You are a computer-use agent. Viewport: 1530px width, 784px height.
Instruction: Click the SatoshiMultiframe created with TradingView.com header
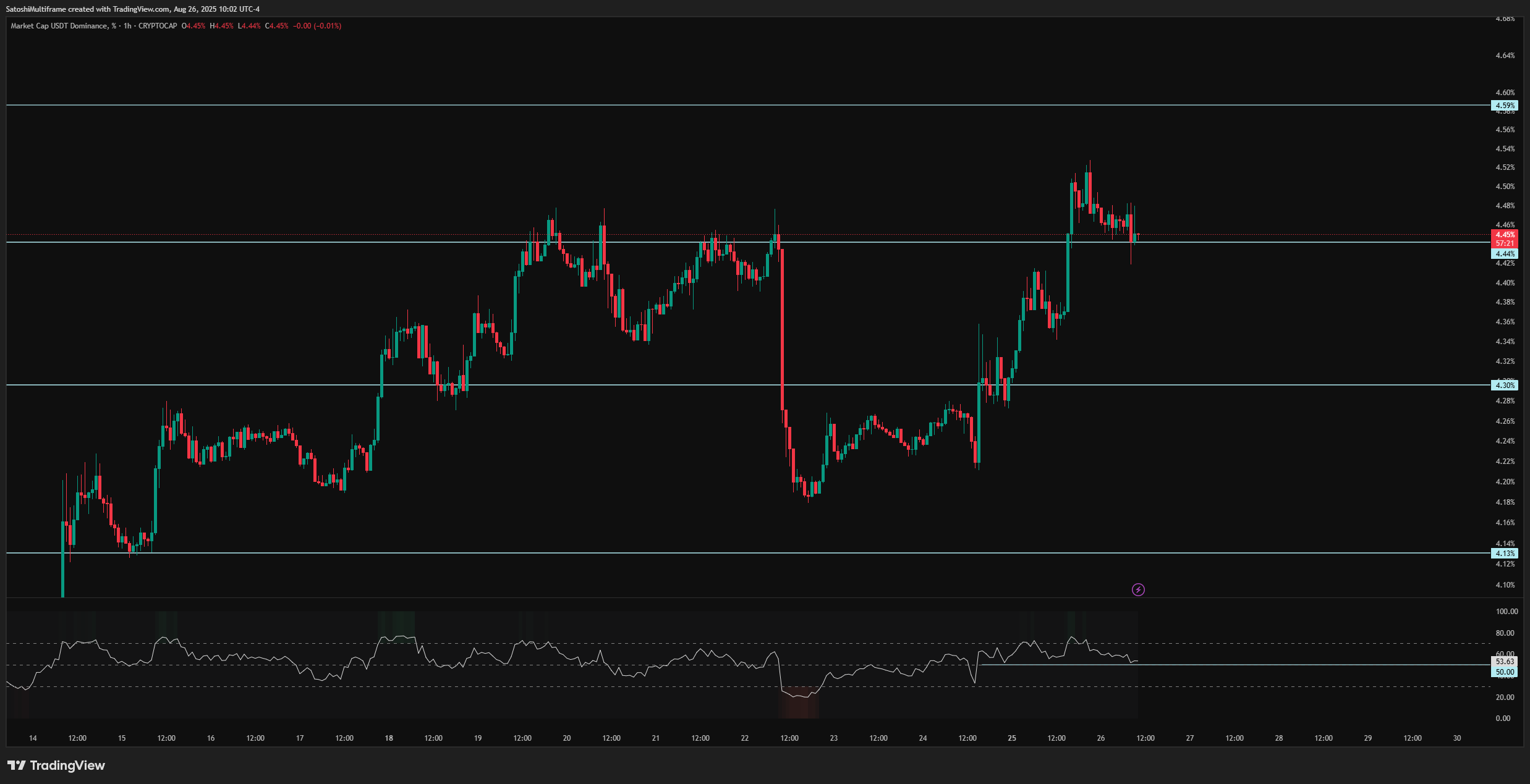pos(133,9)
